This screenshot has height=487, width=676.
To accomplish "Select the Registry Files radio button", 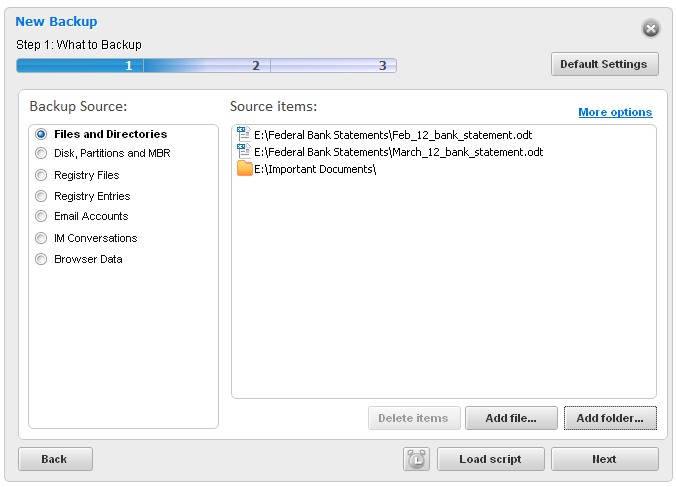I will [x=41, y=175].
